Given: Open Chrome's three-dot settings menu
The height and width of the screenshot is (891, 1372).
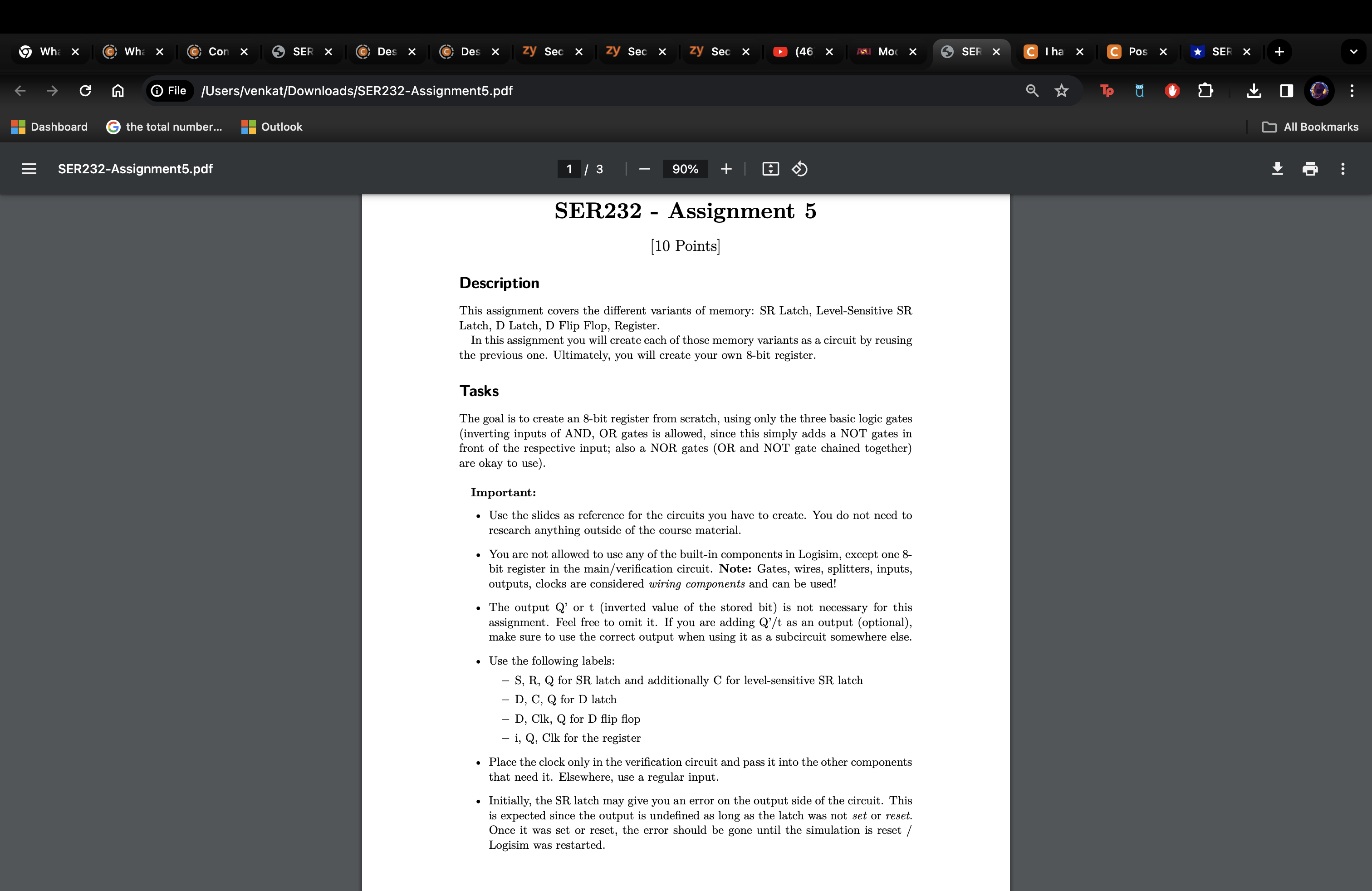Looking at the screenshot, I should 1352,90.
